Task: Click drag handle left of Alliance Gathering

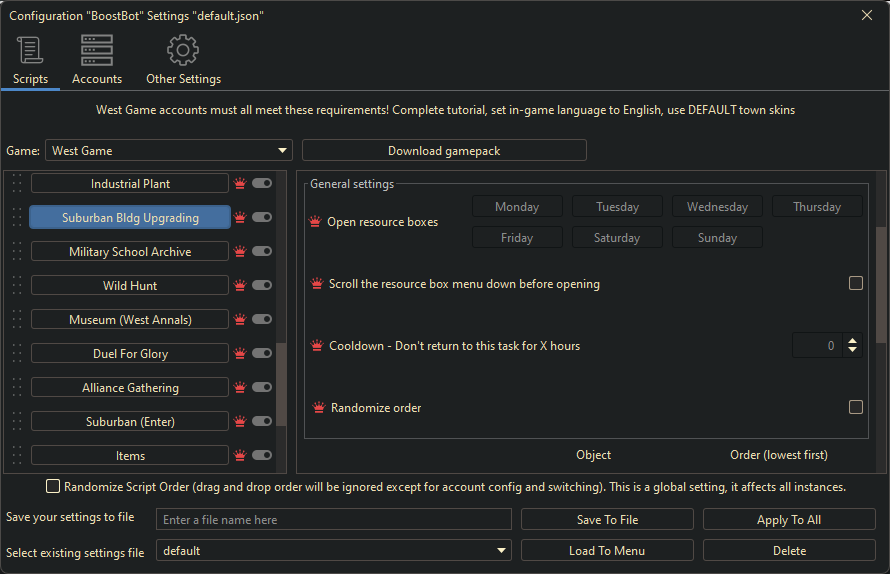Action: pos(16,388)
